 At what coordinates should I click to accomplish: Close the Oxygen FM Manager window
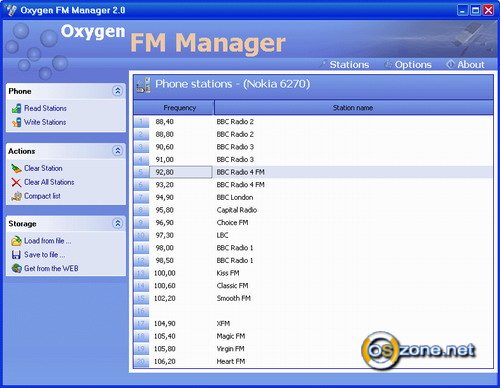(489, 10)
